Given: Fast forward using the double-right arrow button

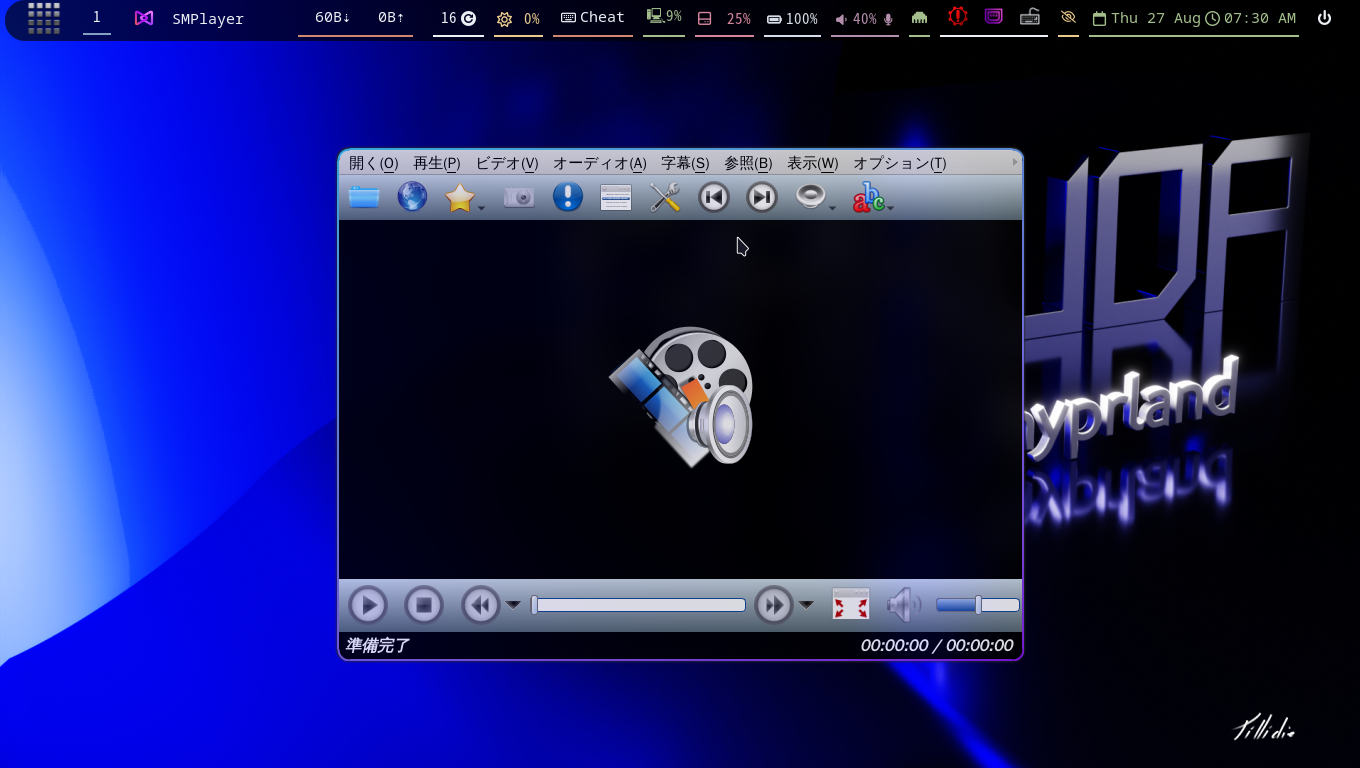Looking at the screenshot, I should pyautogui.click(x=773, y=605).
